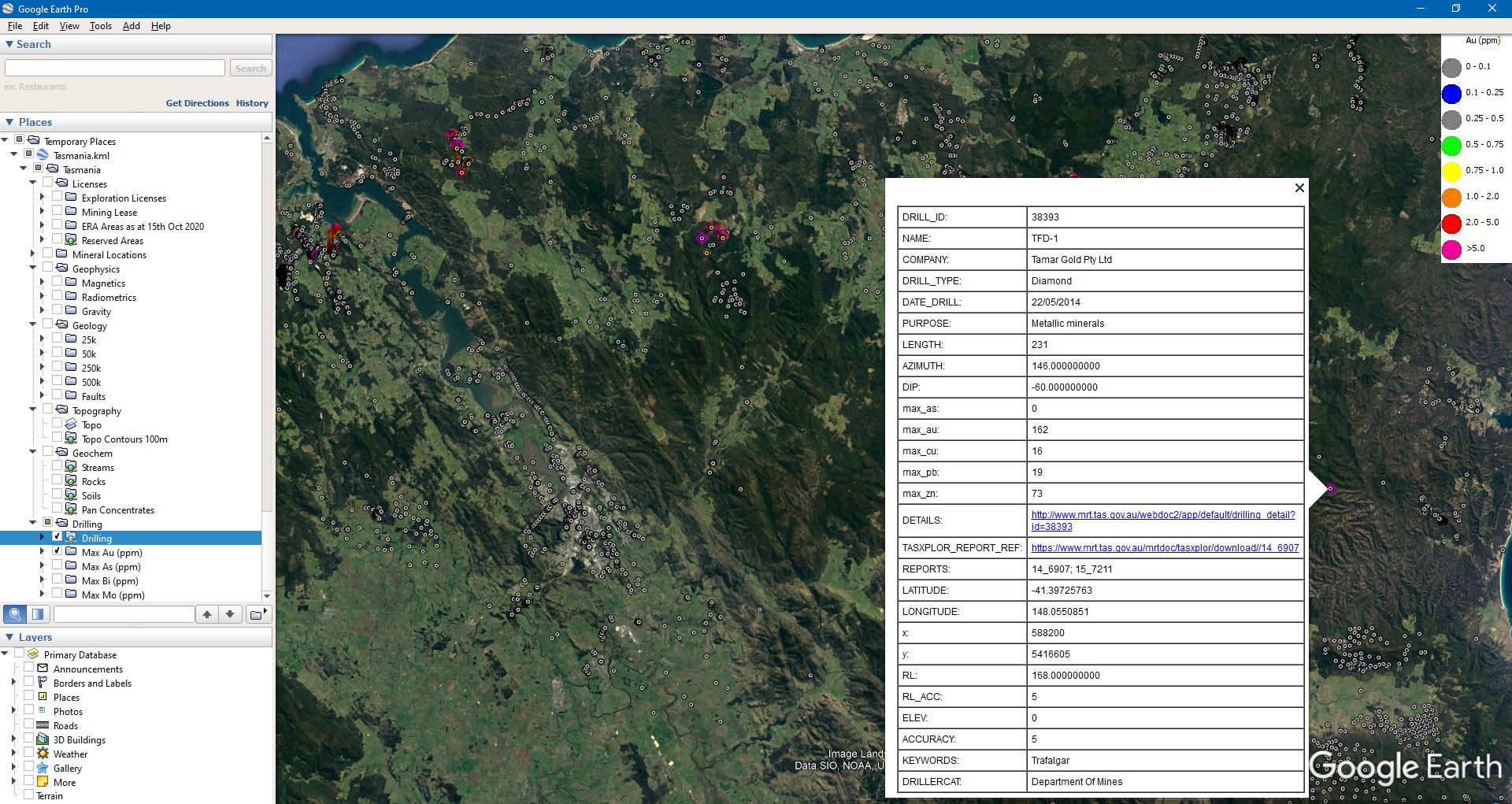
Task: Expand the Weather layer
Action: pyautogui.click(x=14, y=754)
